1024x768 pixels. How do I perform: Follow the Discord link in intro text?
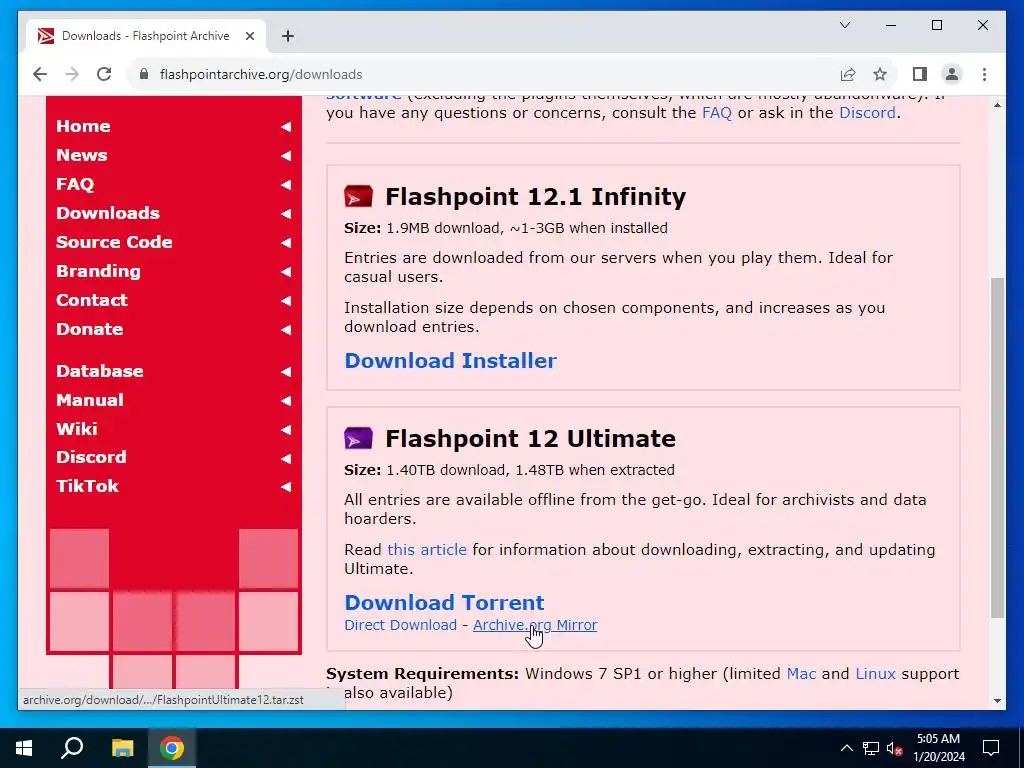tap(867, 113)
